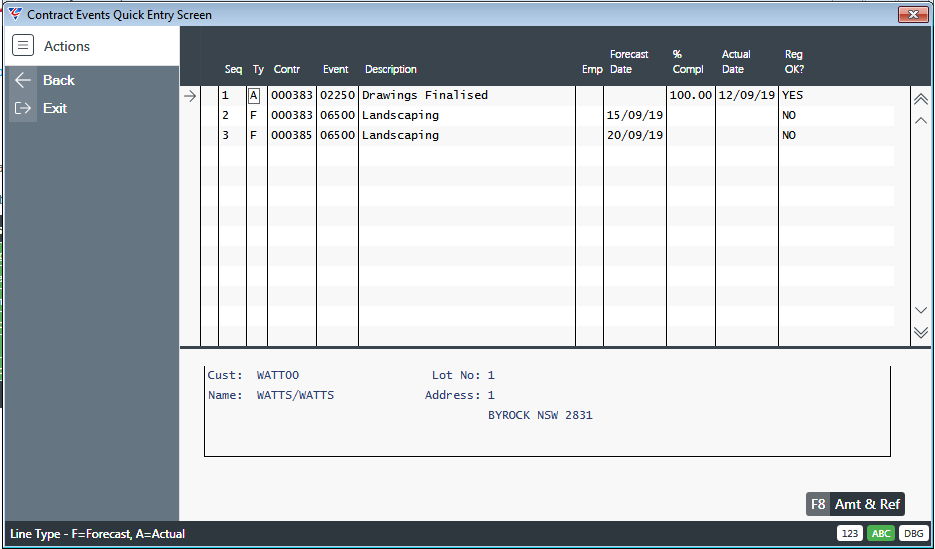Jump to first page with double-up chevron
This screenshot has height=549, width=935.
coord(921,99)
